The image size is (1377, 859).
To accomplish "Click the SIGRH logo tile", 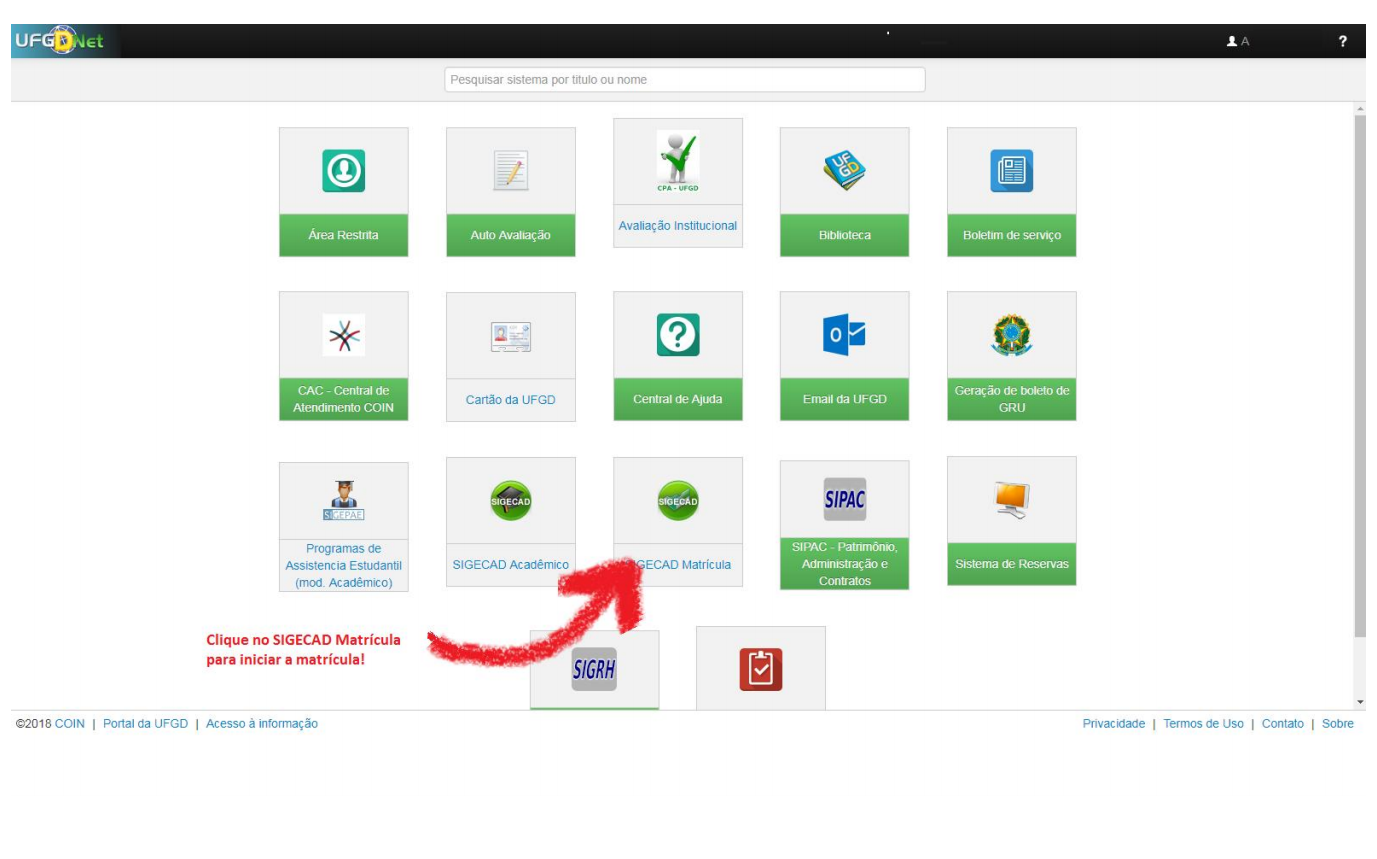I will tap(594, 669).
